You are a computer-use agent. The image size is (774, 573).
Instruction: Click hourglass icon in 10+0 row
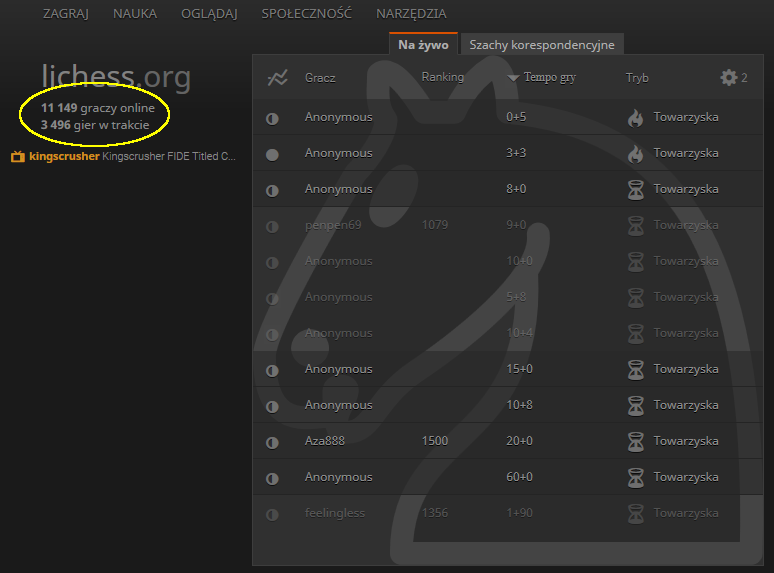[x=635, y=262]
